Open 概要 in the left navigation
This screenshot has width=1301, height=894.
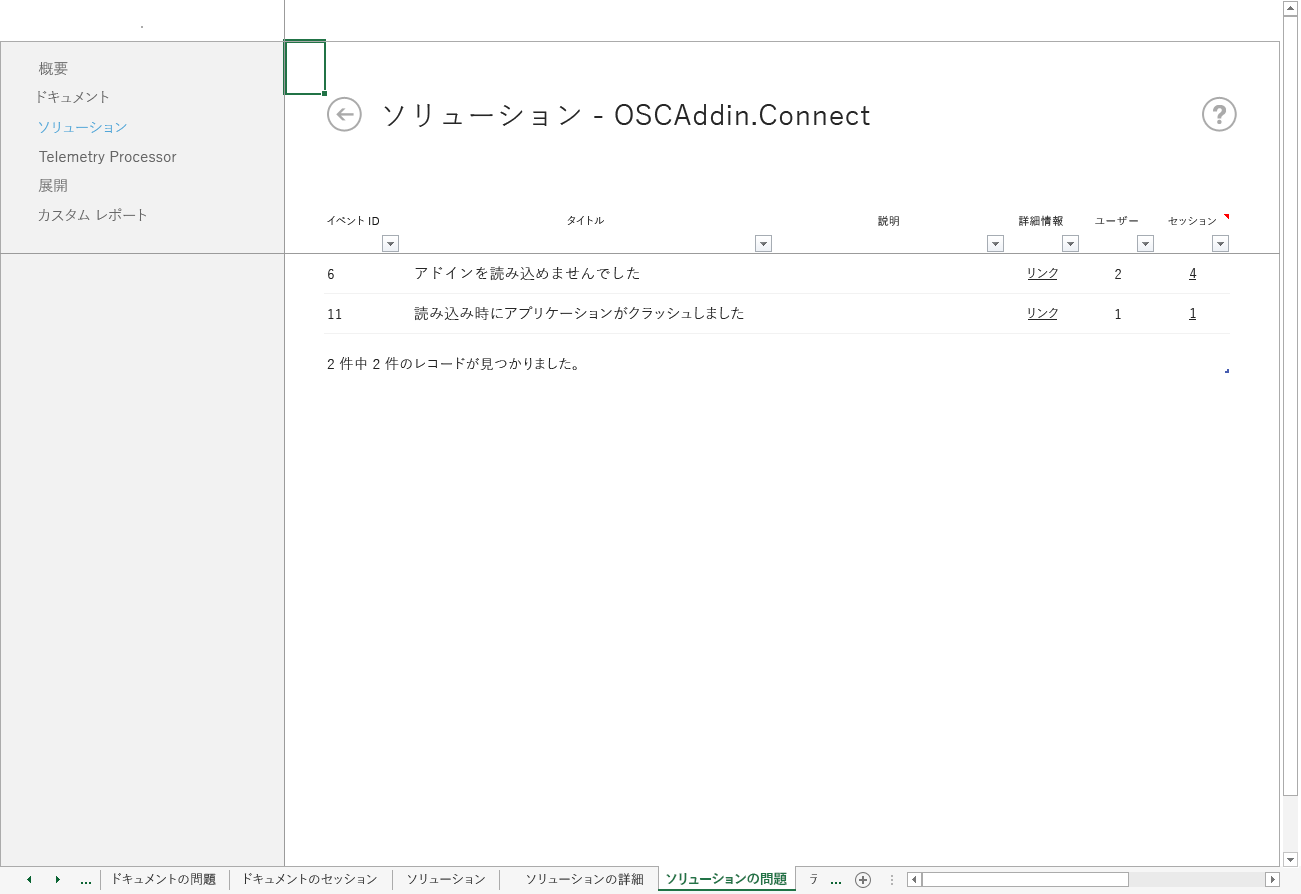tap(53, 69)
